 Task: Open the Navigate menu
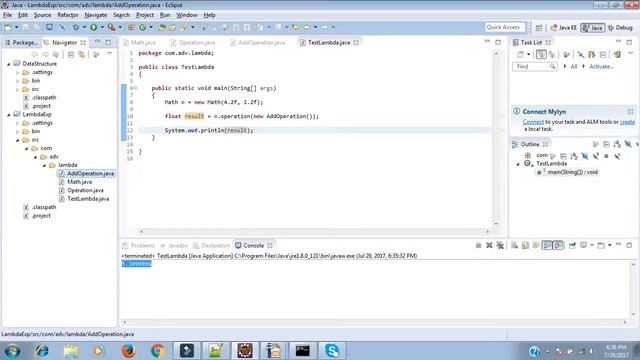96,15
